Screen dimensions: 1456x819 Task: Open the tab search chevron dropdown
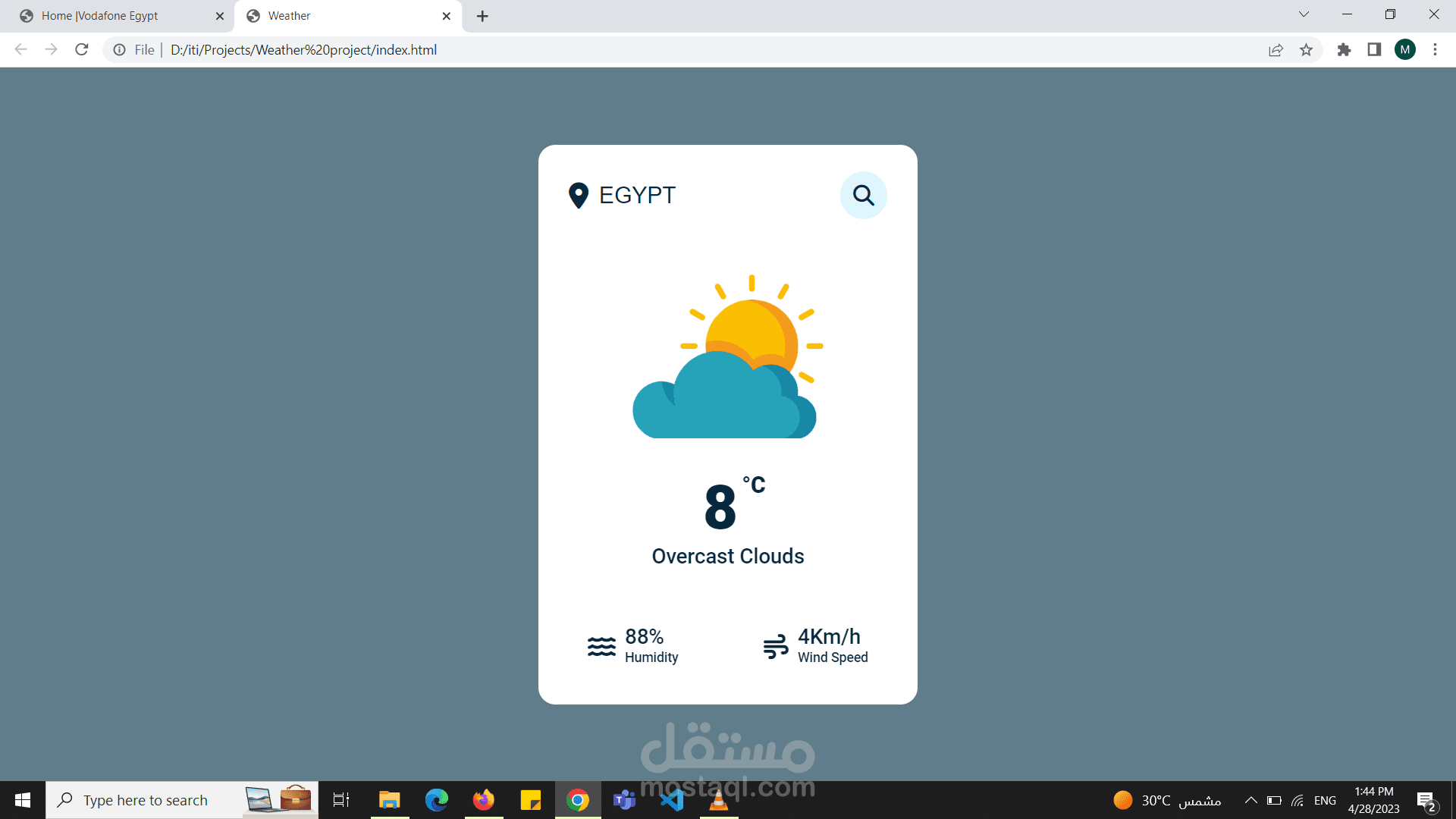tap(1303, 14)
